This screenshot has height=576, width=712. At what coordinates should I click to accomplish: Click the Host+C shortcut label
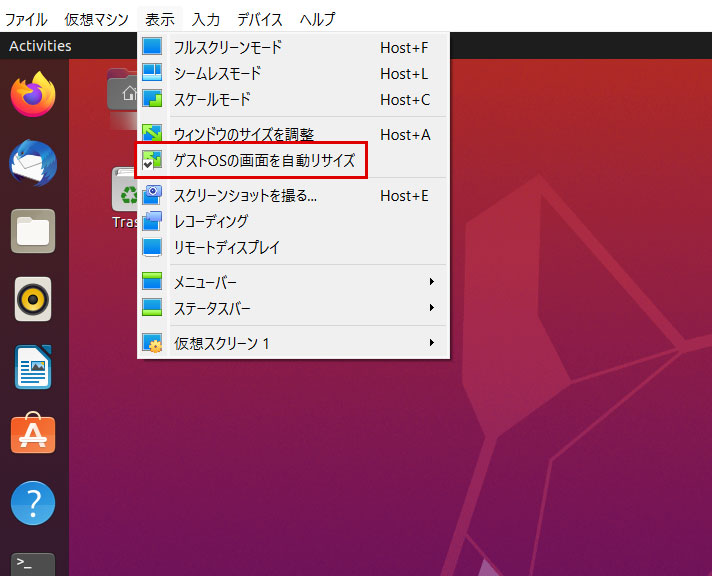(405, 99)
